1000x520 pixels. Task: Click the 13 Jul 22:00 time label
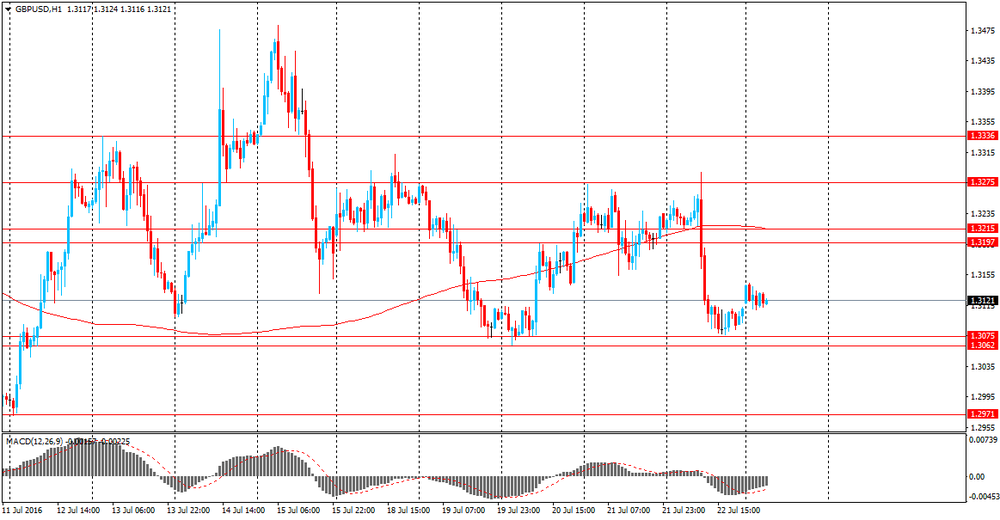pos(189,510)
